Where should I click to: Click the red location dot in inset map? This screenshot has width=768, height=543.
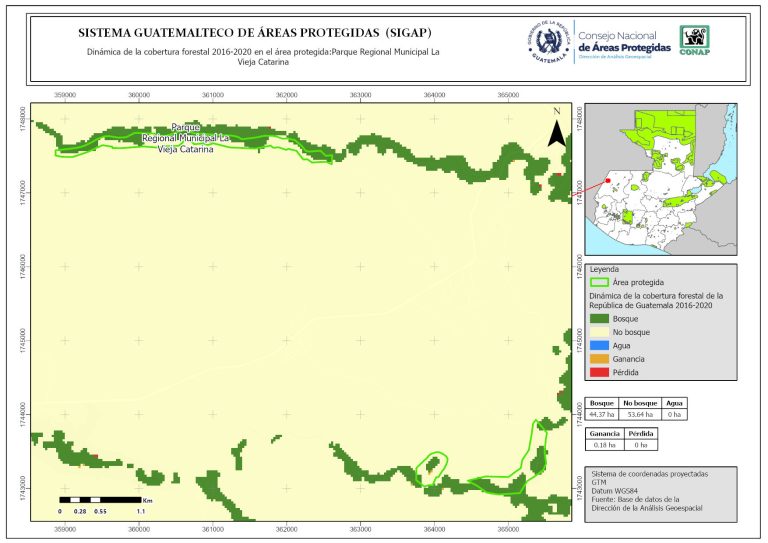click(607, 181)
